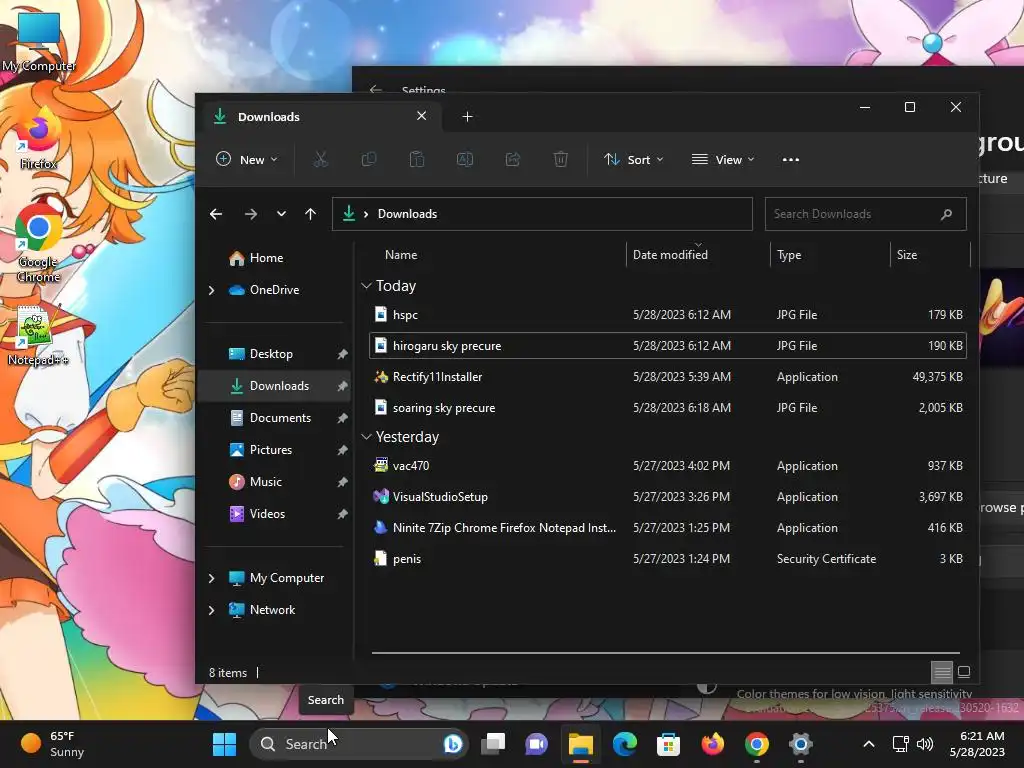
Task: Open Task View on the taskbar
Action: (494, 744)
